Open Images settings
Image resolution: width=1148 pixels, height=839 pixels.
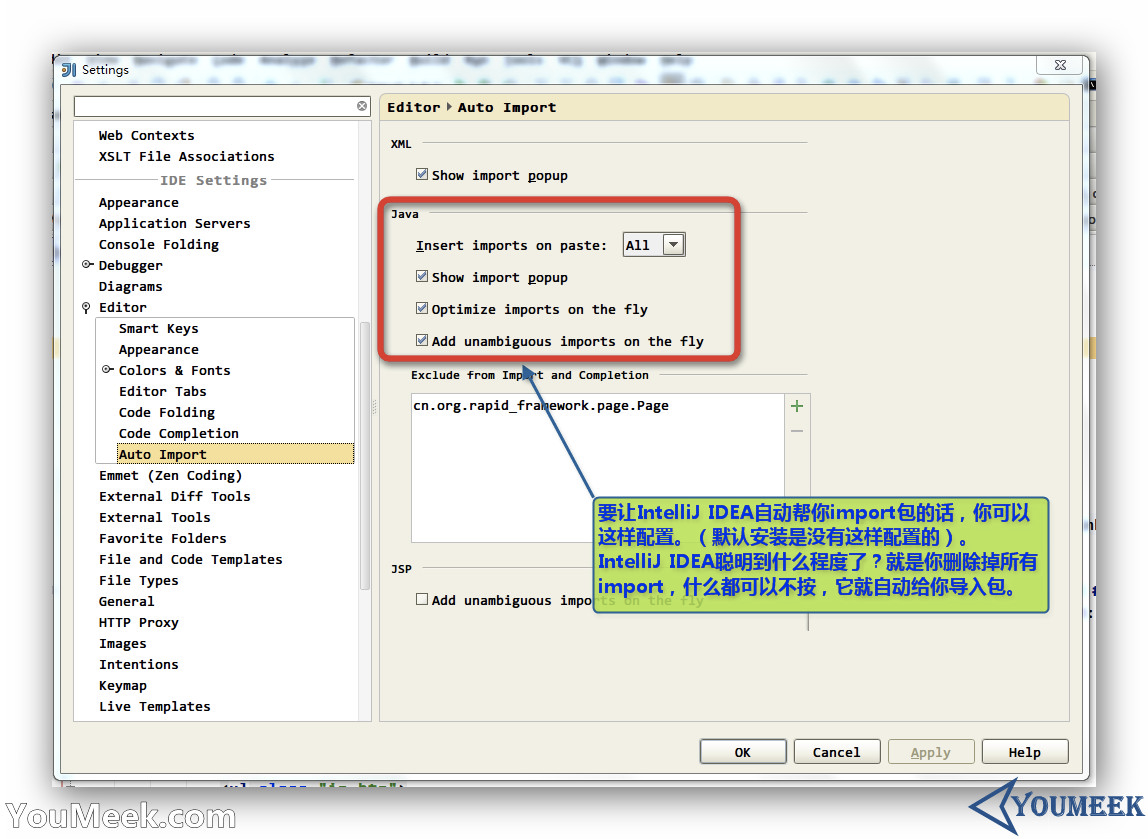pyautogui.click(x=122, y=644)
